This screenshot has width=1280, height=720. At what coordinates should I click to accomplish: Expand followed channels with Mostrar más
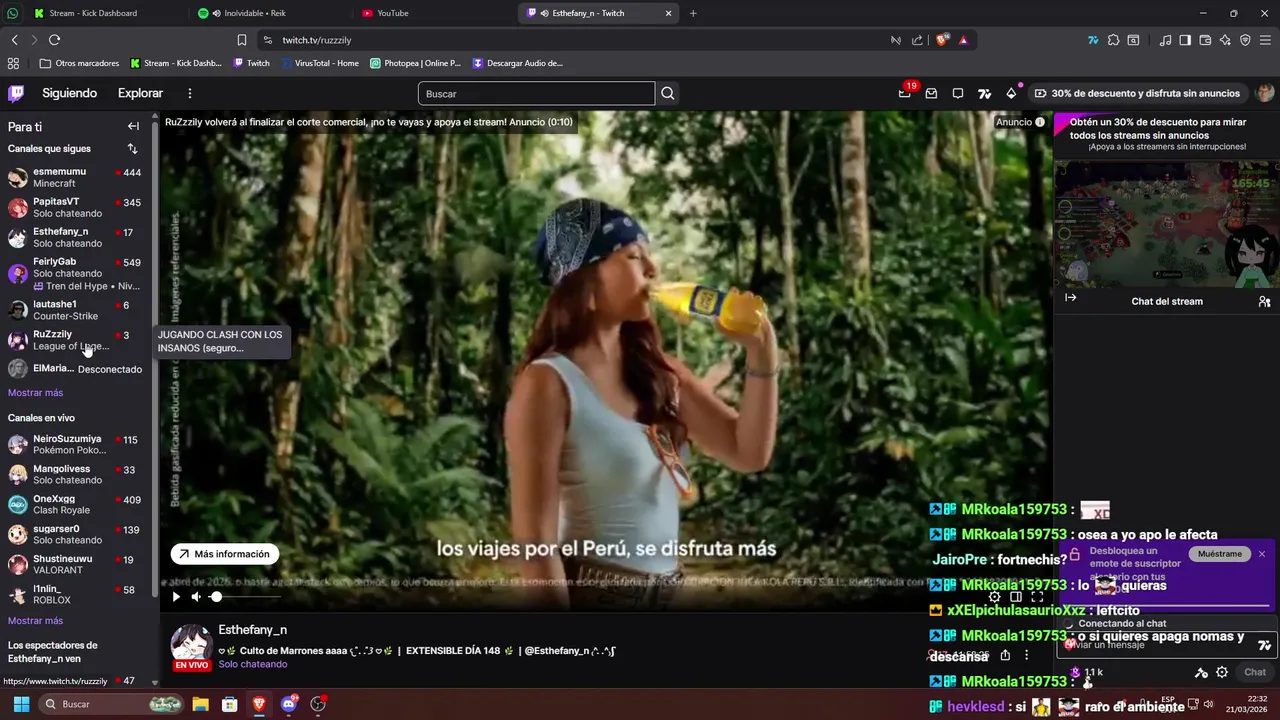[x=35, y=393]
